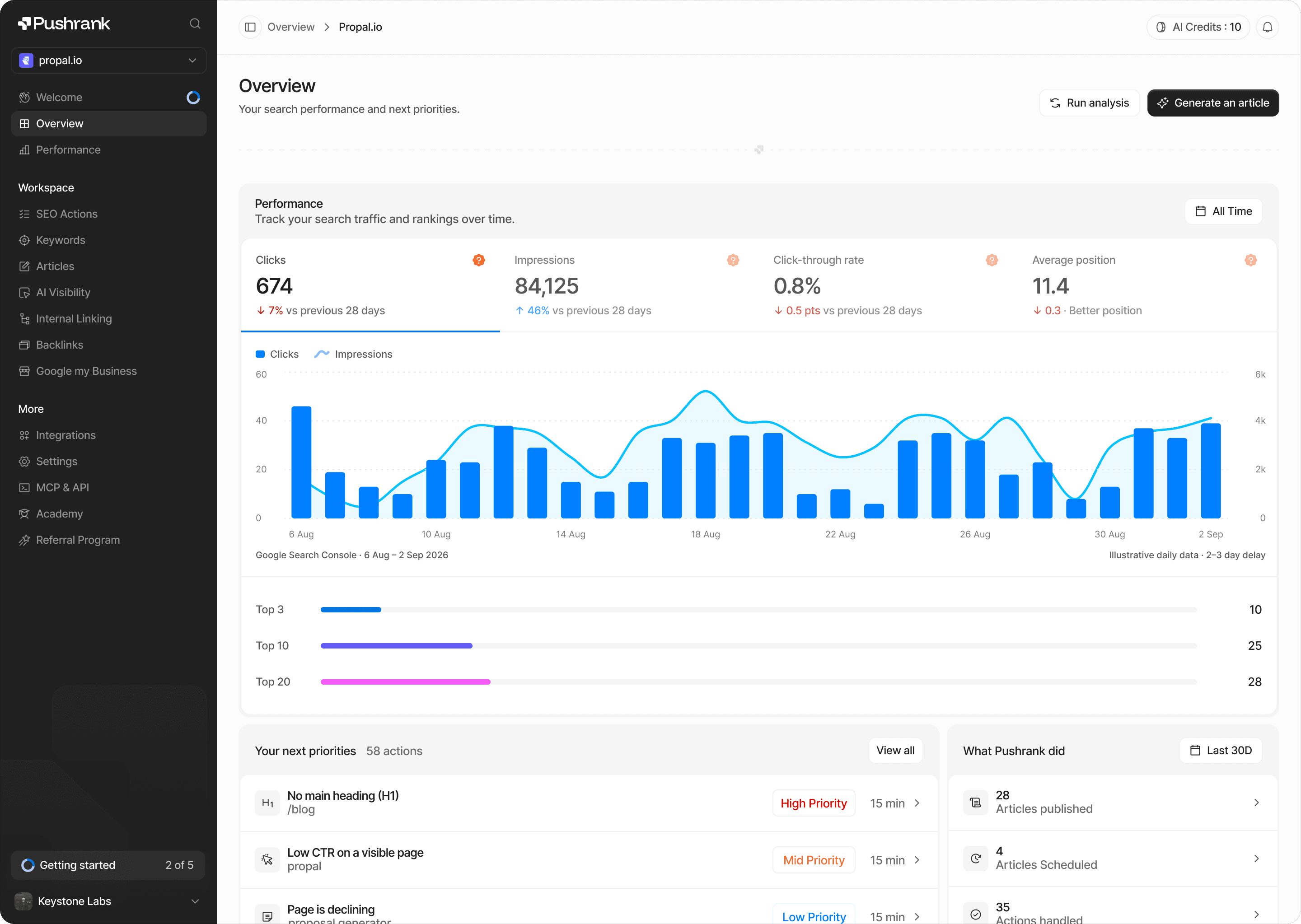The image size is (1301, 924).
Task: Expand the Keystone Labs account menu
Action: point(108,901)
